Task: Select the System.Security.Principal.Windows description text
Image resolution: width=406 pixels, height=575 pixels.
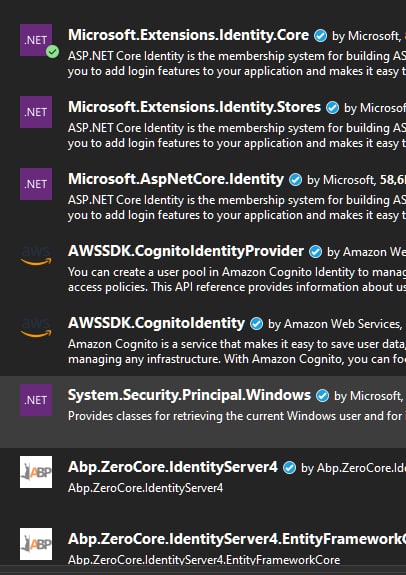Action: (237, 416)
